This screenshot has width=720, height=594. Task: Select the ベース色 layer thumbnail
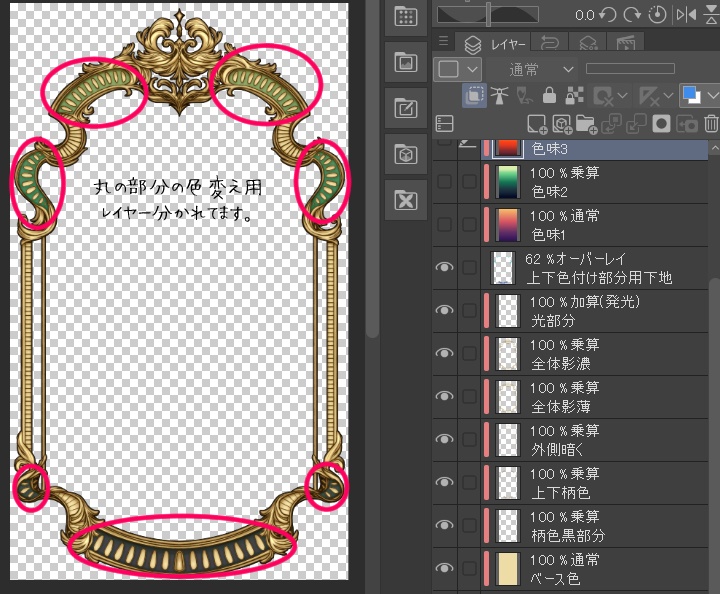coord(507,569)
